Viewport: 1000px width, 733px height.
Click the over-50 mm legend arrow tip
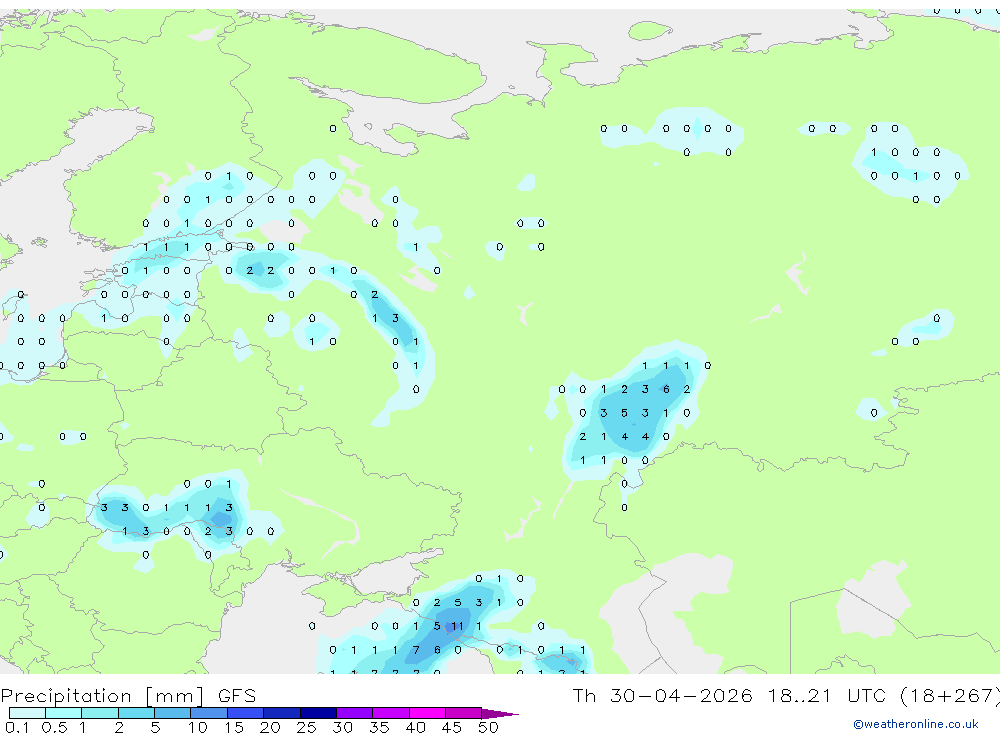pyautogui.click(x=501, y=713)
